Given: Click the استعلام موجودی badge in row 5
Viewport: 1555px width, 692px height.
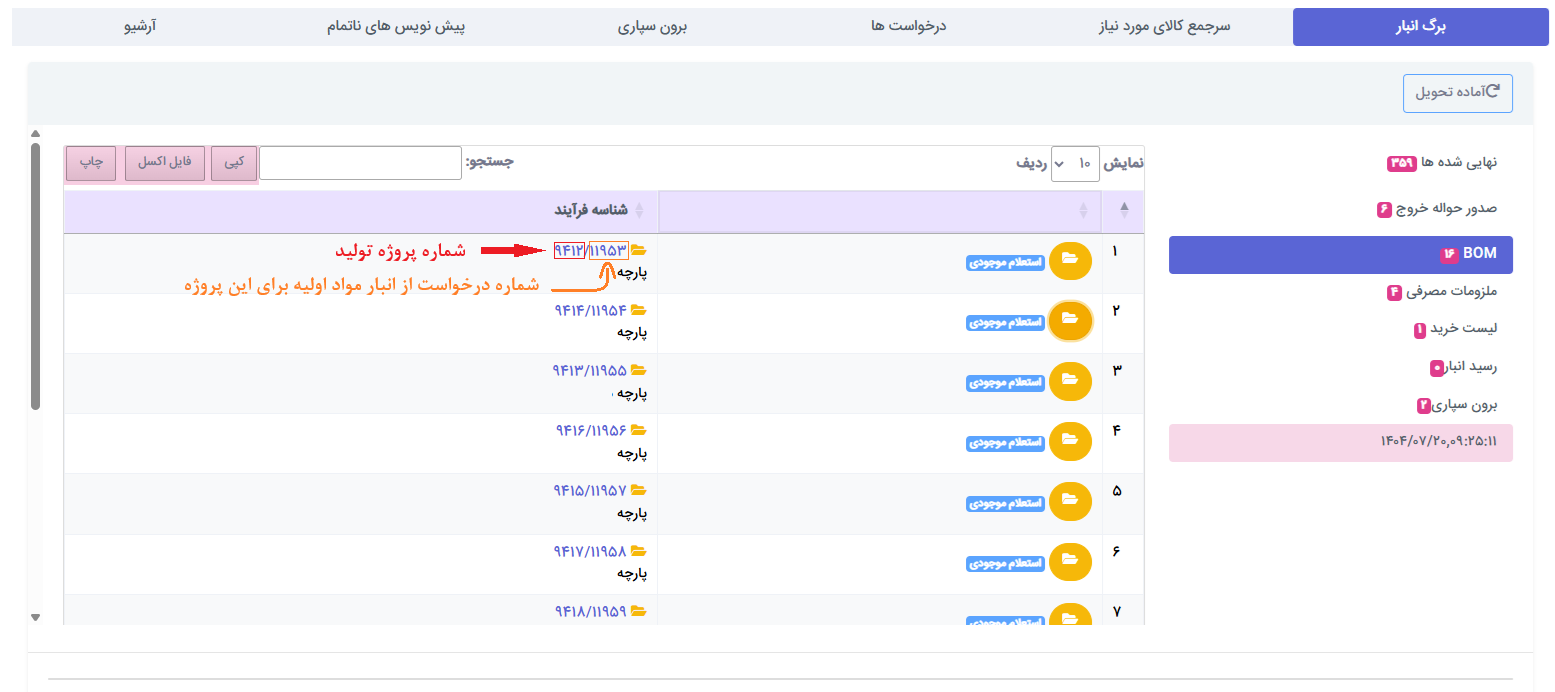Looking at the screenshot, I should [1005, 503].
